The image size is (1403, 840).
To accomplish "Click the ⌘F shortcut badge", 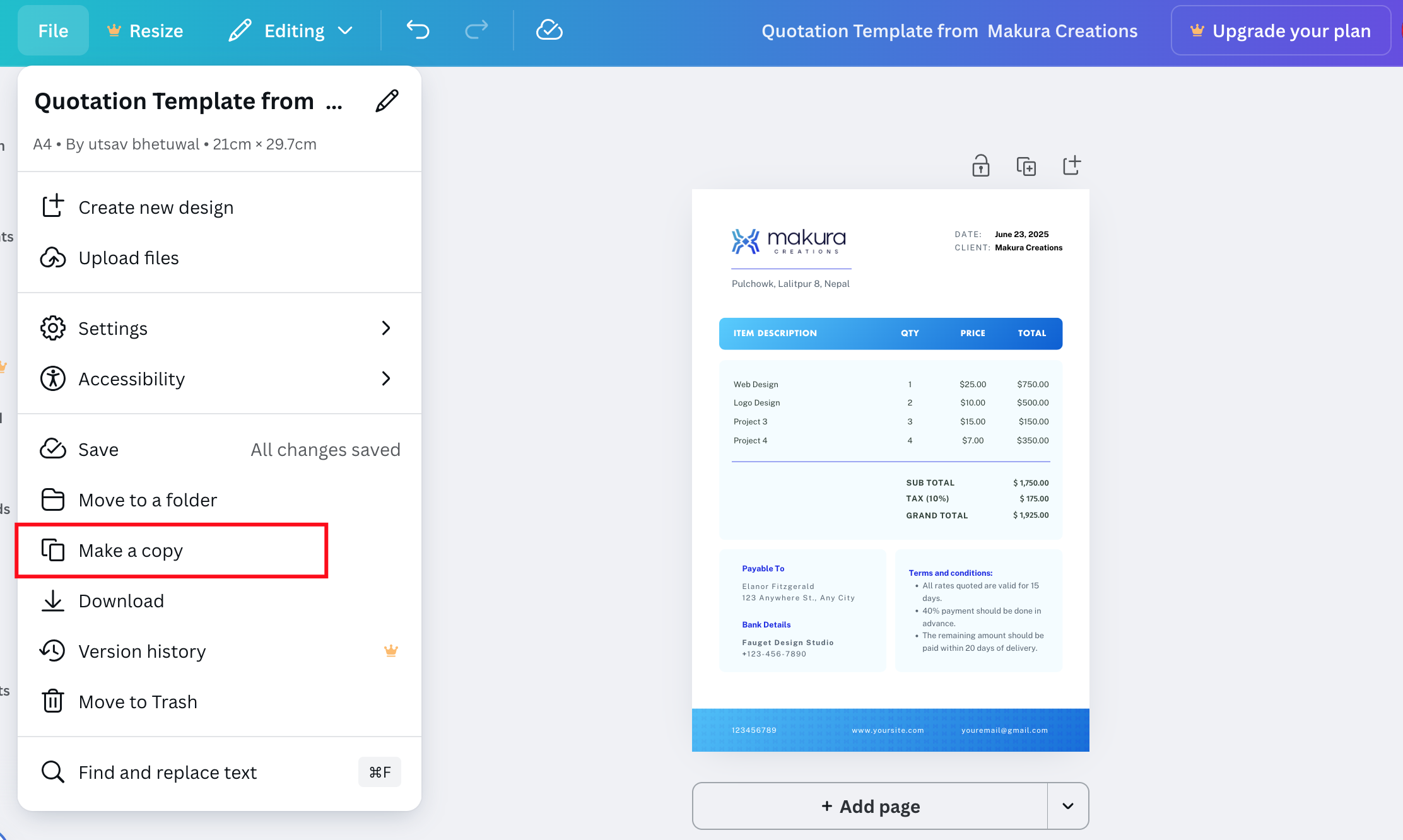I will [380, 772].
